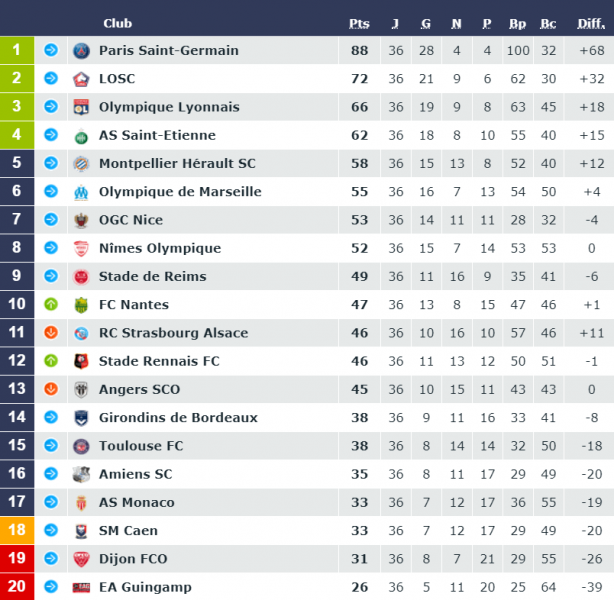Sort table by the Diff. column header
Viewport: 614px width, 600px height.
pos(591,24)
